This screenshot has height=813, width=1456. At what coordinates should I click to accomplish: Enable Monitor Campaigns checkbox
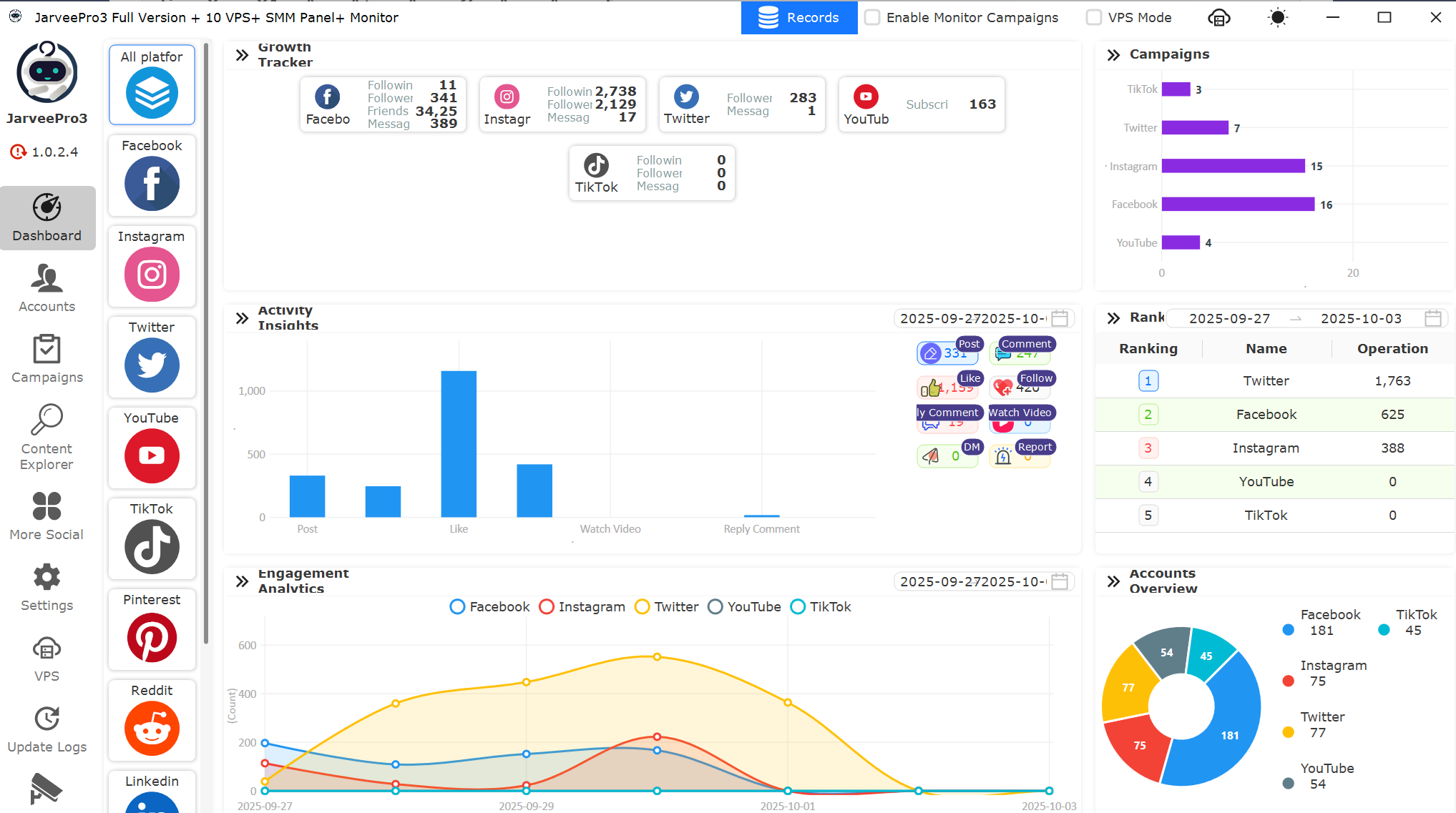click(x=872, y=18)
